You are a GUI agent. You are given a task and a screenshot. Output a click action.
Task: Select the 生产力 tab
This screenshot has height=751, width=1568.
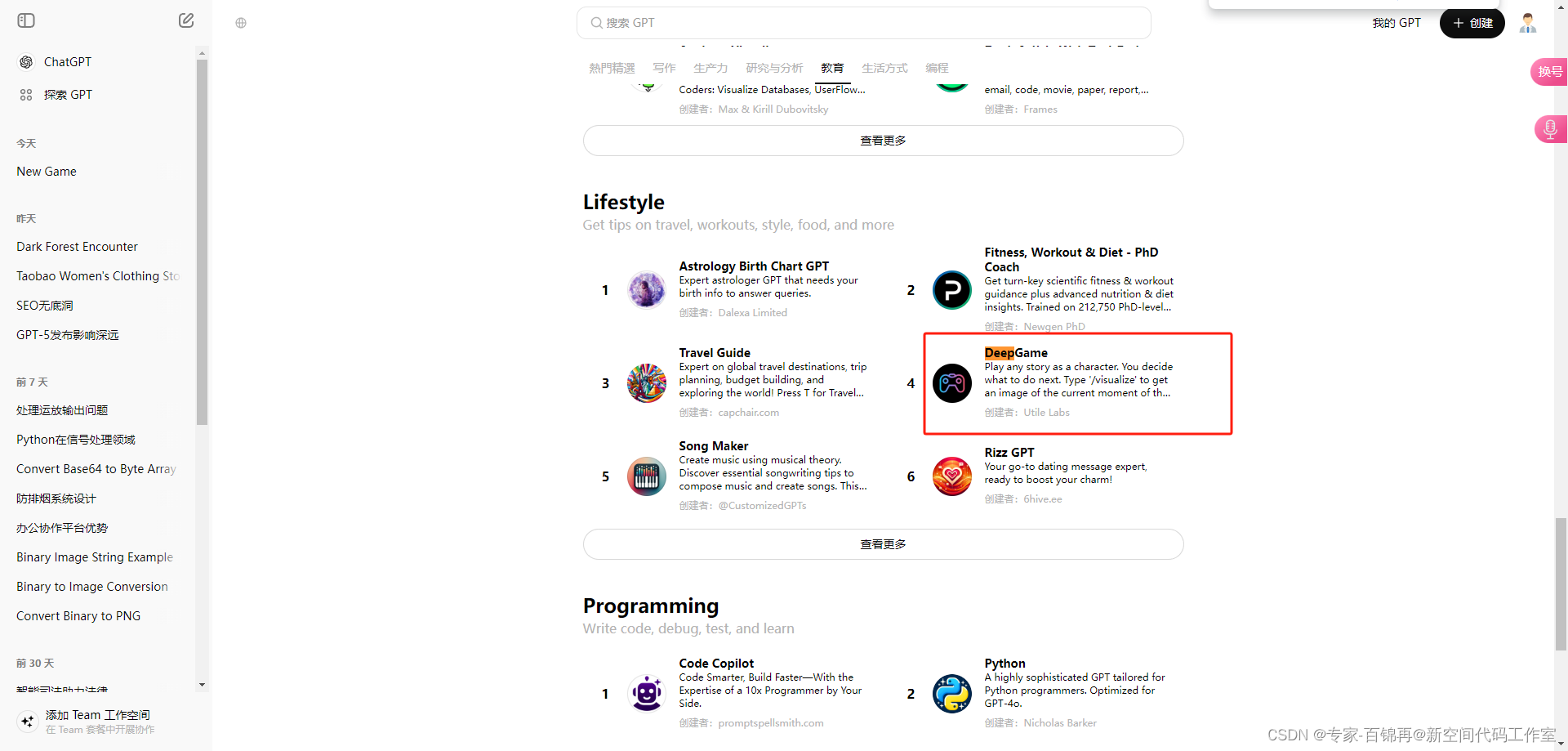(710, 68)
